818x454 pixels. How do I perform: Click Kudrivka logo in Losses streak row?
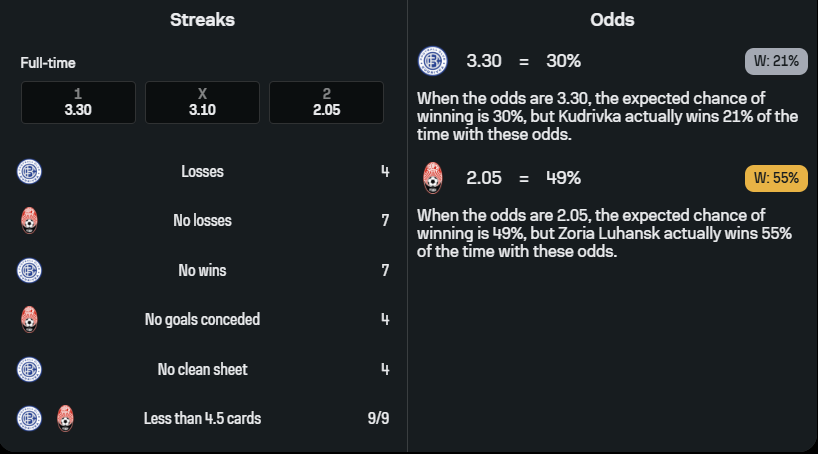30,171
